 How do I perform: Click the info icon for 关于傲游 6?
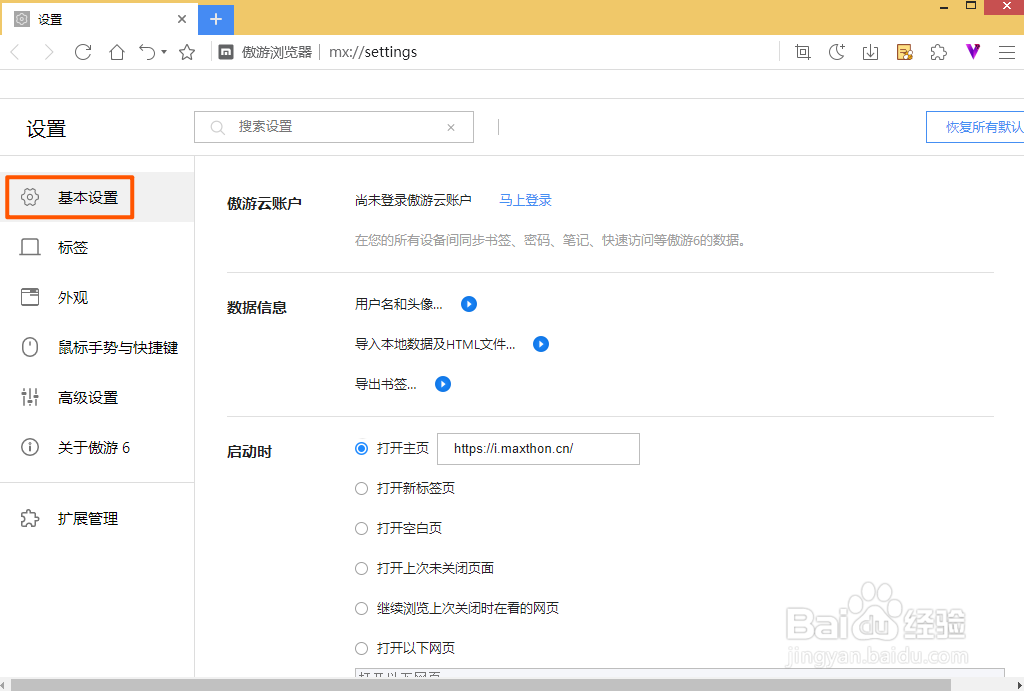(30, 447)
